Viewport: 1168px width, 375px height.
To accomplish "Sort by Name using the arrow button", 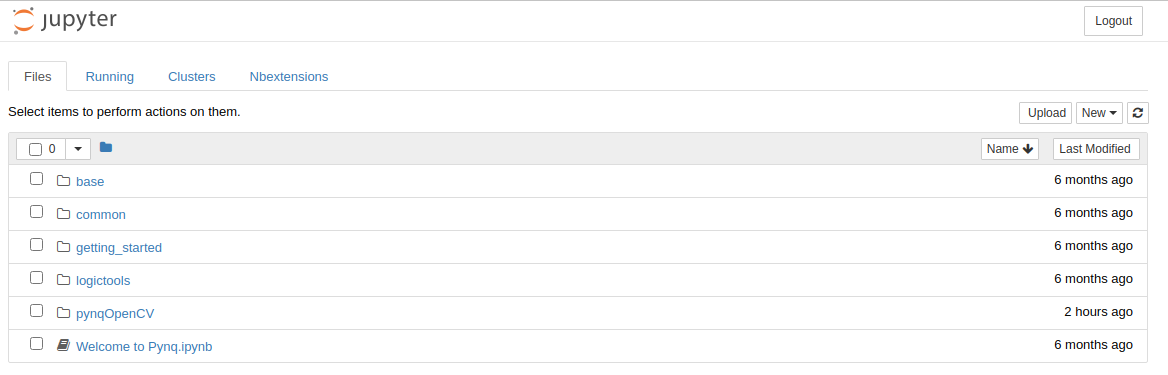I will pos(1009,149).
